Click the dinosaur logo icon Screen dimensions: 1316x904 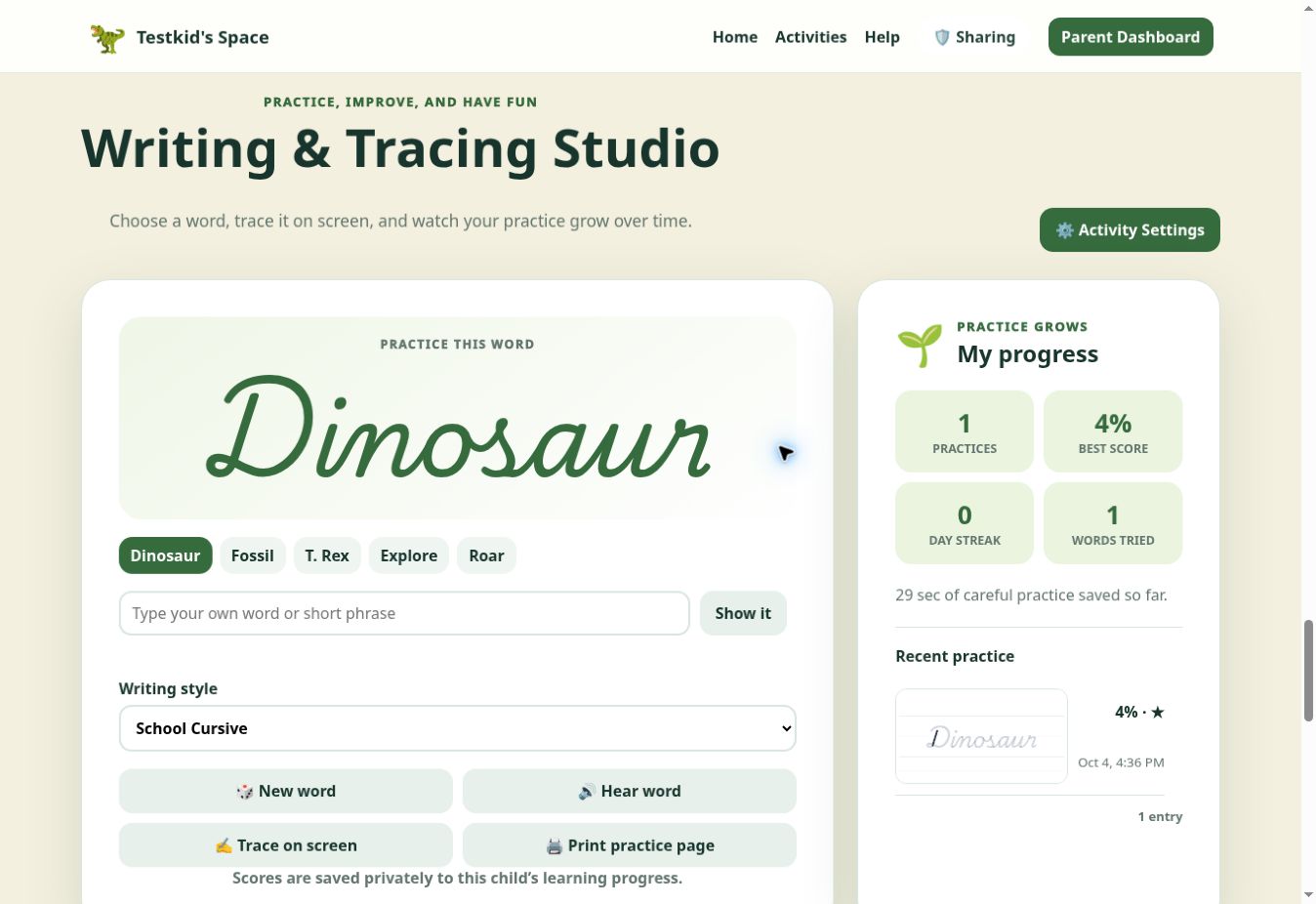(107, 38)
